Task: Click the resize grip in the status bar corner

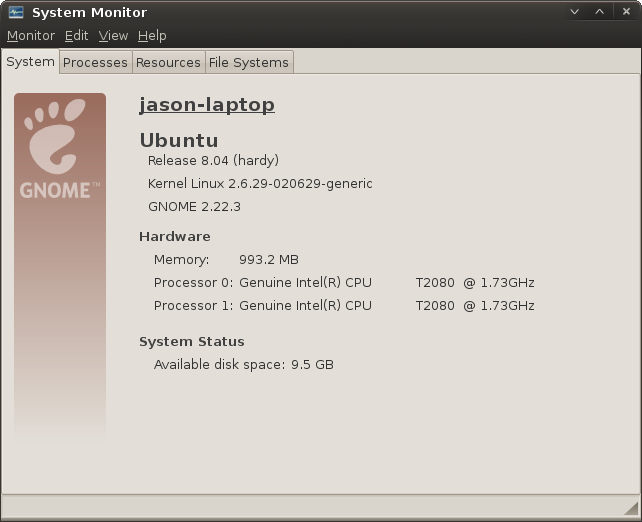Action: coord(631,508)
